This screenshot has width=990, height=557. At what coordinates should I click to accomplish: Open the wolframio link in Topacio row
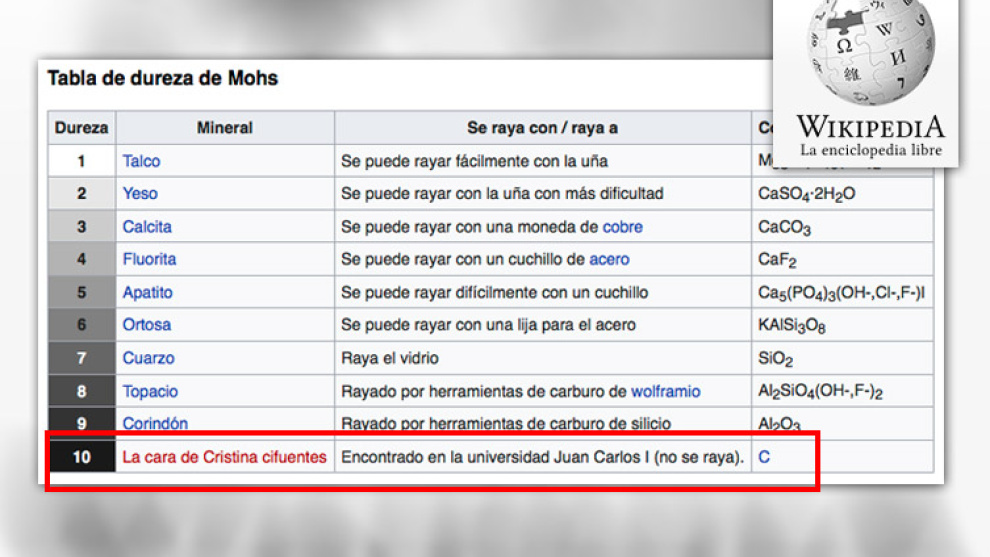[x=665, y=391]
